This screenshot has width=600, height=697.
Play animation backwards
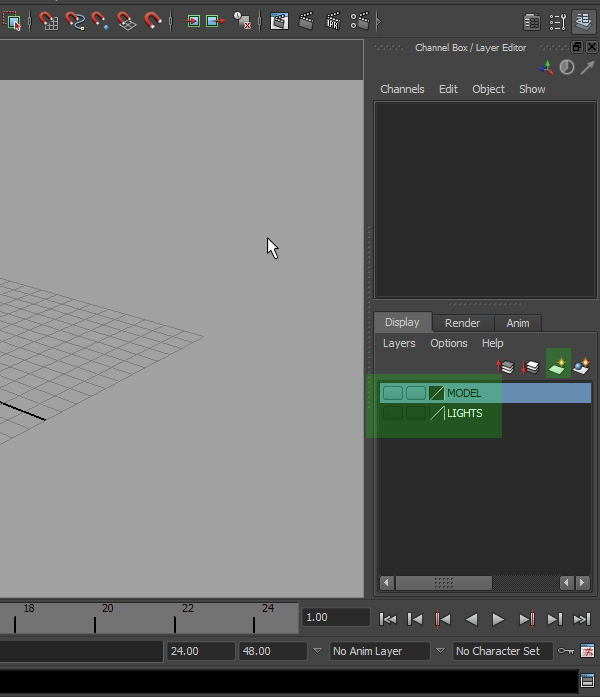tap(471, 619)
